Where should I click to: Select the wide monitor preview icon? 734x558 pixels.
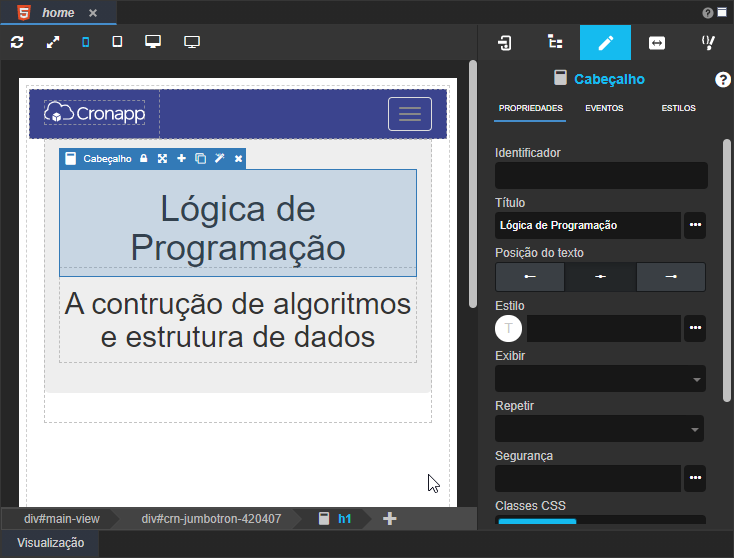192,42
